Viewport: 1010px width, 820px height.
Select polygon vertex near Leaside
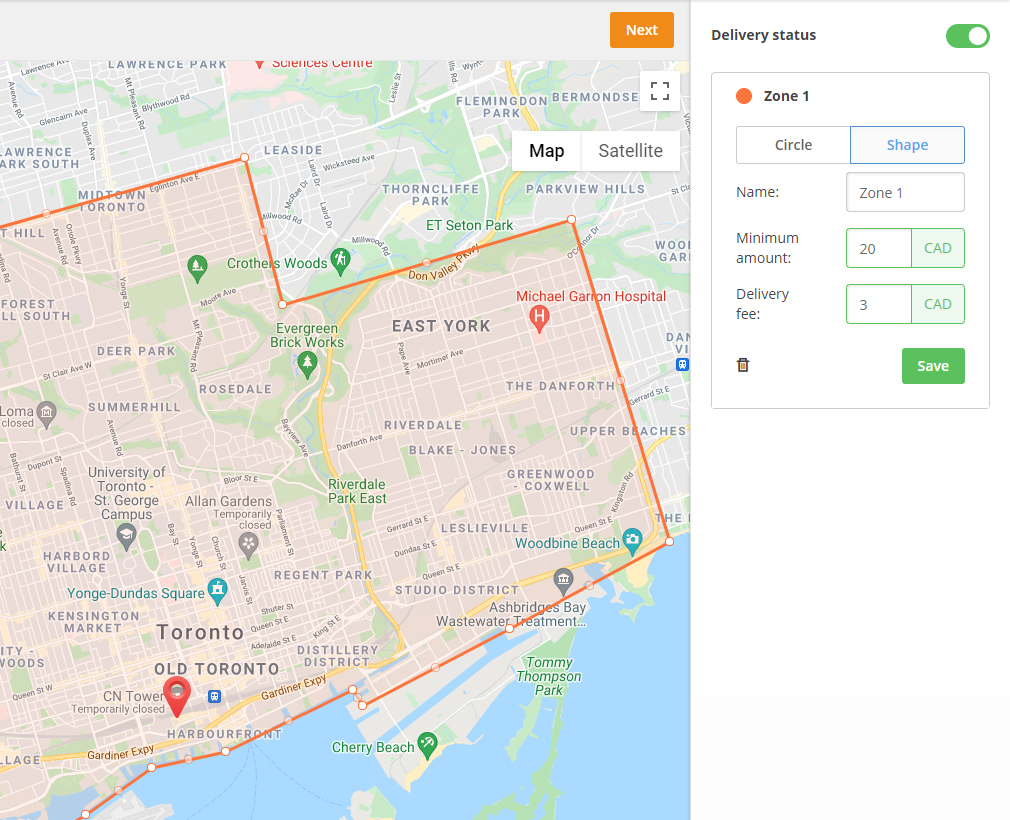[244, 157]
